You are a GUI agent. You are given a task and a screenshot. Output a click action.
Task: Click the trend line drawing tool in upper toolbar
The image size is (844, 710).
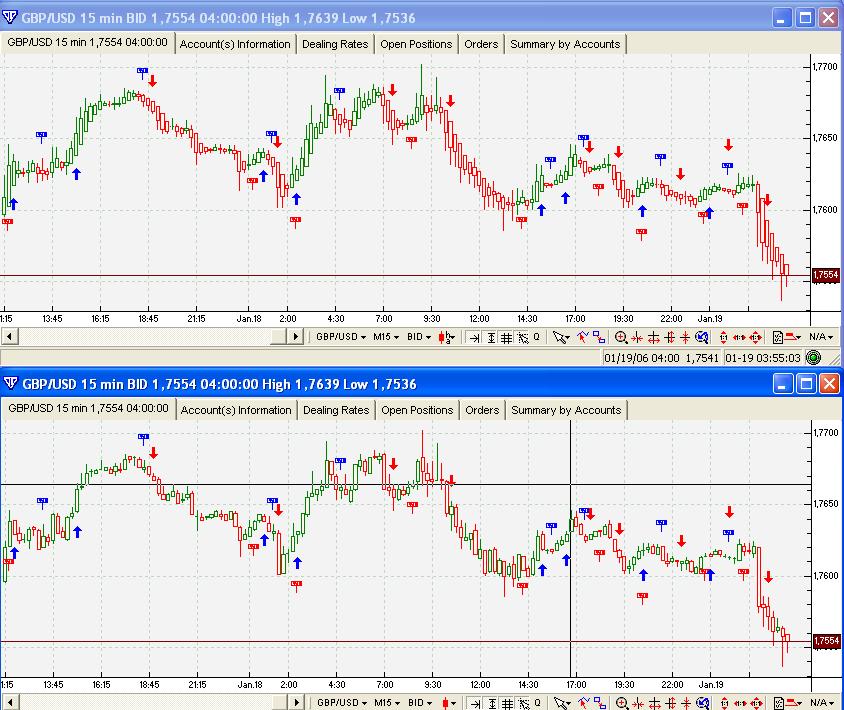pos(581,337)
